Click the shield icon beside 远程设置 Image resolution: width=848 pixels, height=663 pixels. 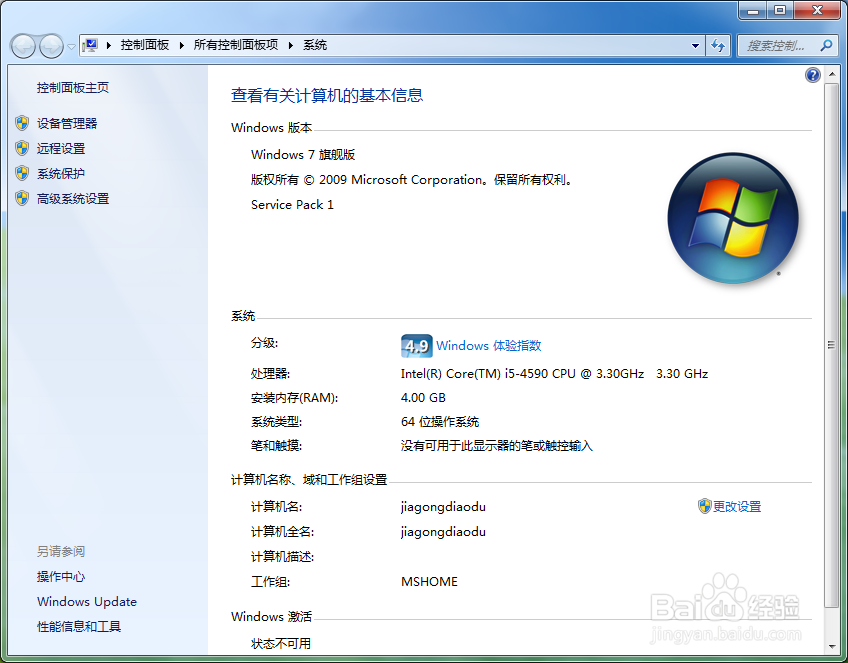pyautogui.click(x=22, y=147)
